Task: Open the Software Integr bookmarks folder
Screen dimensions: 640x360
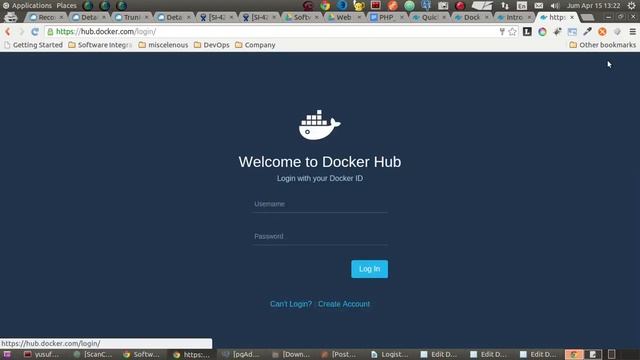Action: 100,45
